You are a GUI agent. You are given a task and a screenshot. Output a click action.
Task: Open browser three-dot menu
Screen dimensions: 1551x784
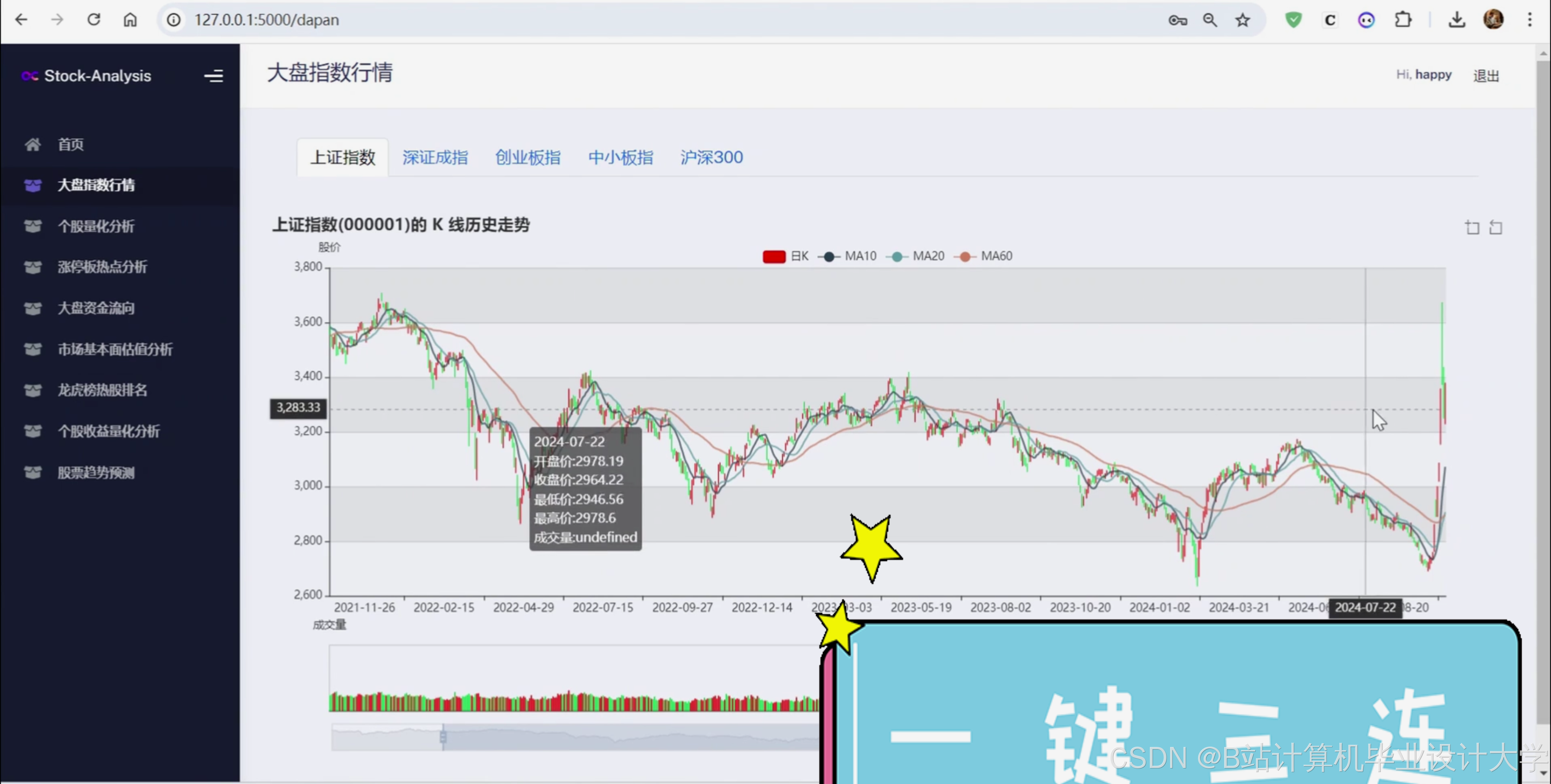[1529, 20]
